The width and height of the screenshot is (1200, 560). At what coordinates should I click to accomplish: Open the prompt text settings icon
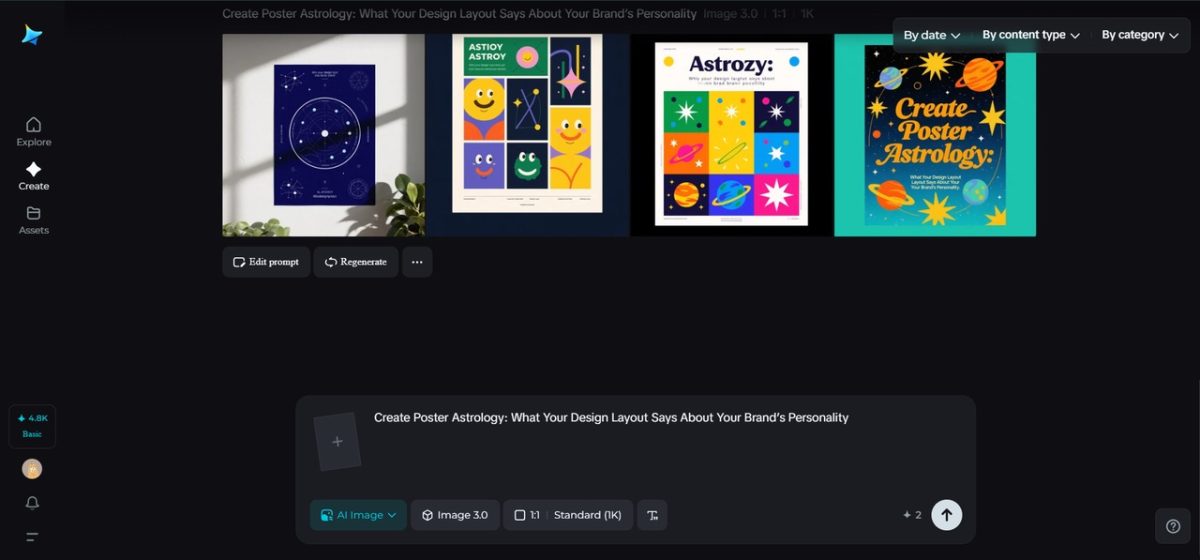[652, 515]
